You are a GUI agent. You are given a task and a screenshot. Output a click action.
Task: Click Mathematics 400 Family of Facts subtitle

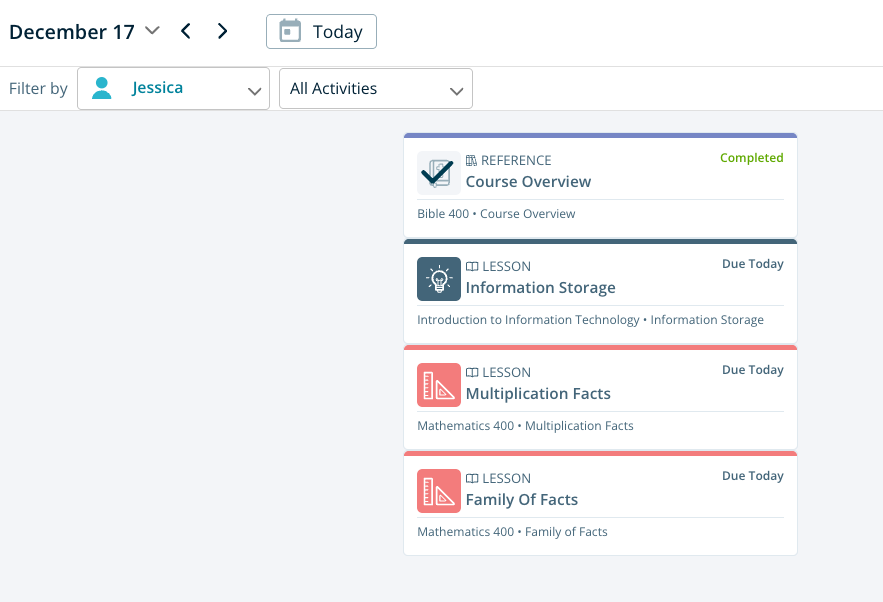[x=512, y=532]
